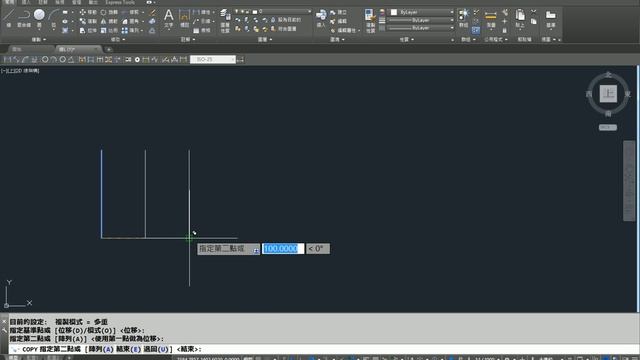Screen dimensions: 640x360
Task: Click the Move (移動) tool
Action: pyautogui.click(x=88, y=12)
